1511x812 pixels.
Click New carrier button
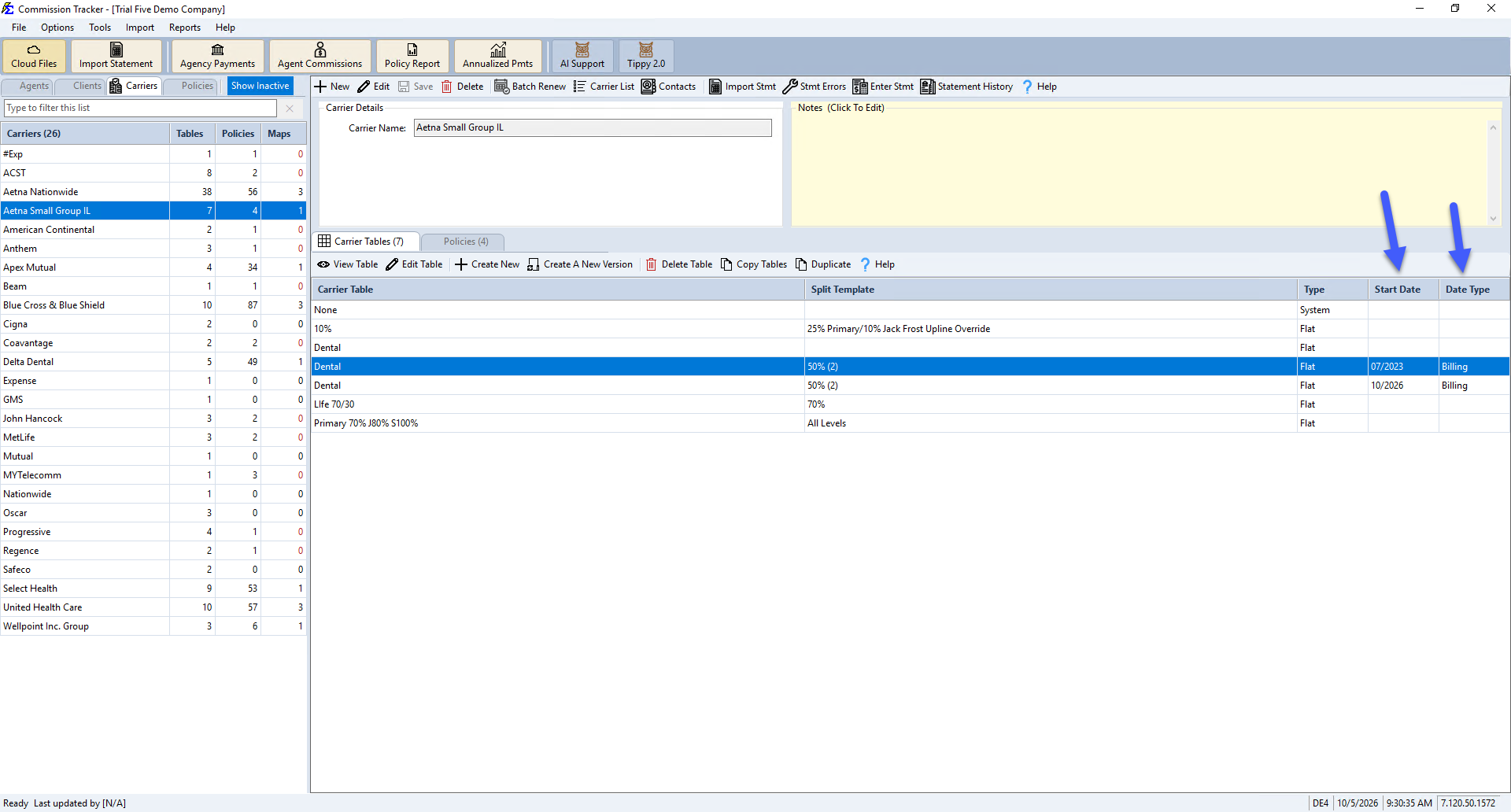pyautogui.click(x=332, y=87)
